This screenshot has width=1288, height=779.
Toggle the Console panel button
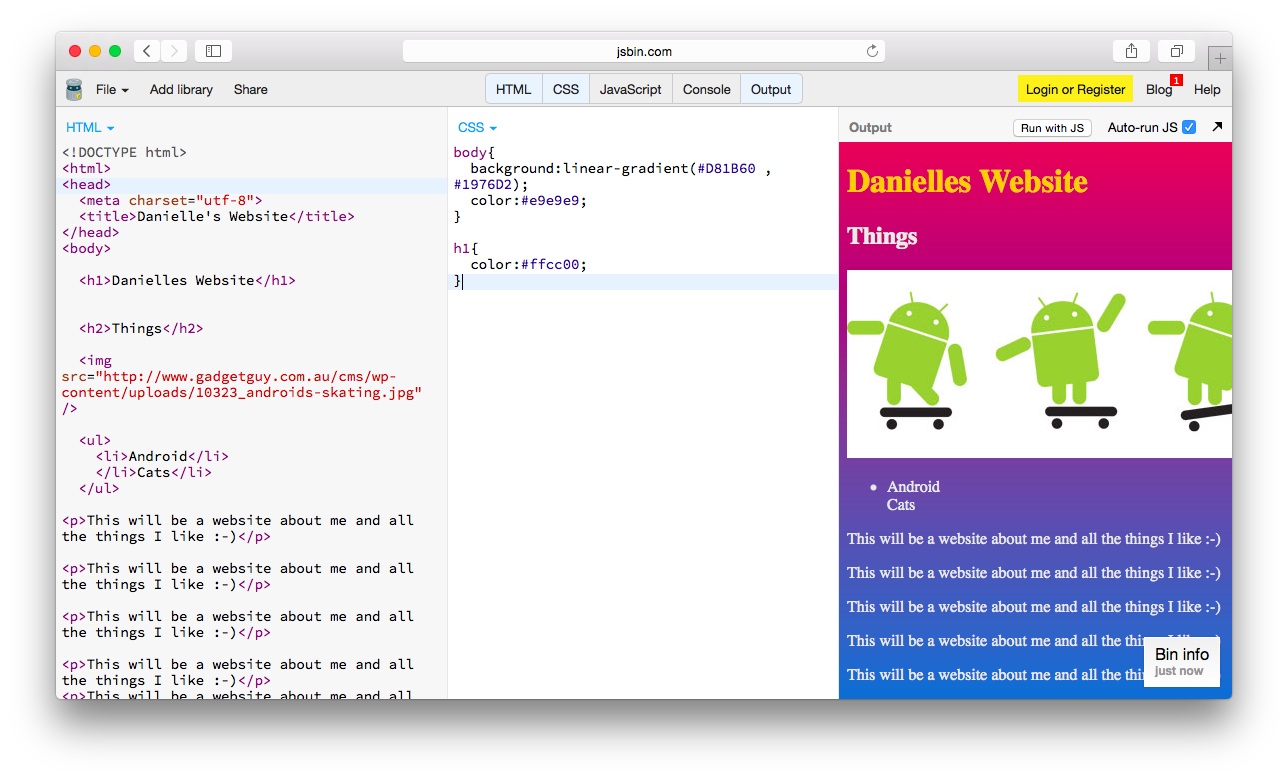coord(707,89)
